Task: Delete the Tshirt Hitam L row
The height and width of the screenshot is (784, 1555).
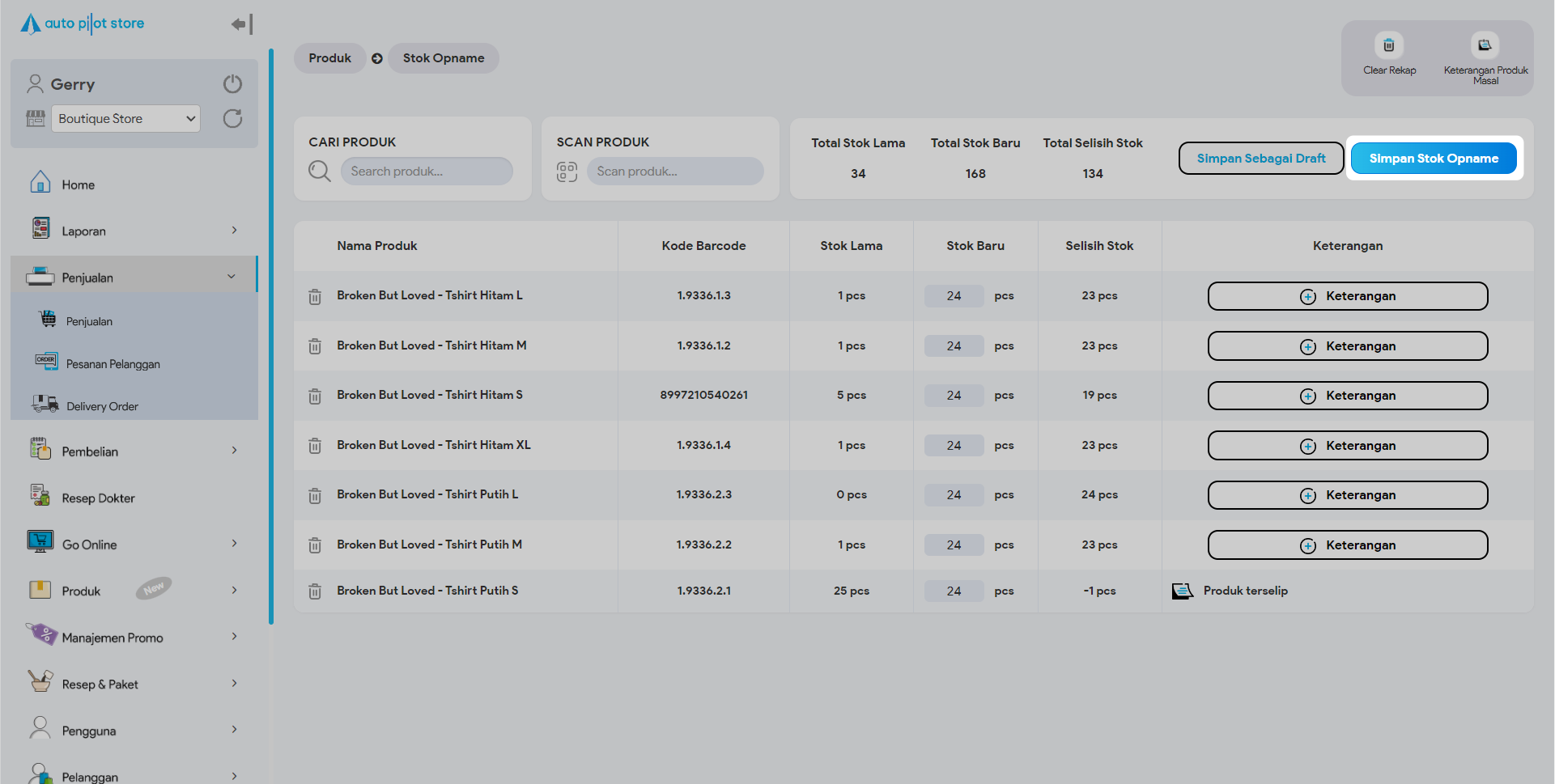Action: 315,297
